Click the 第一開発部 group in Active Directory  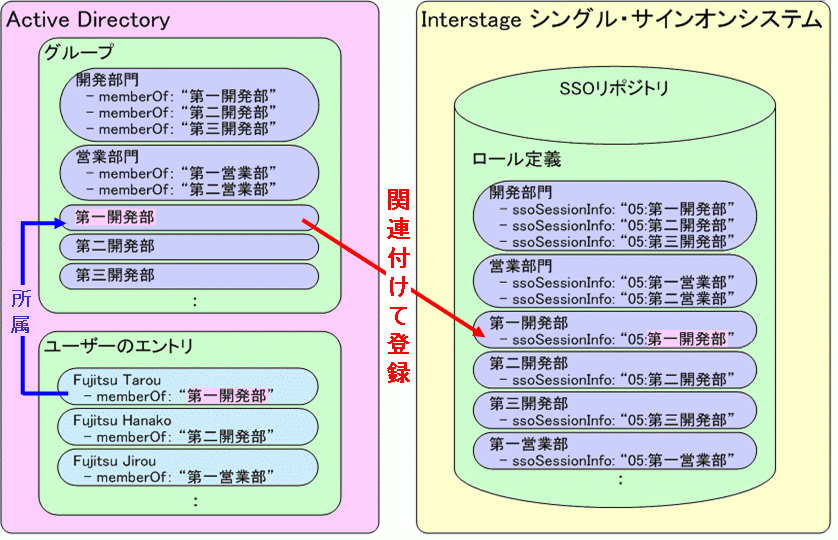(188, 217)
